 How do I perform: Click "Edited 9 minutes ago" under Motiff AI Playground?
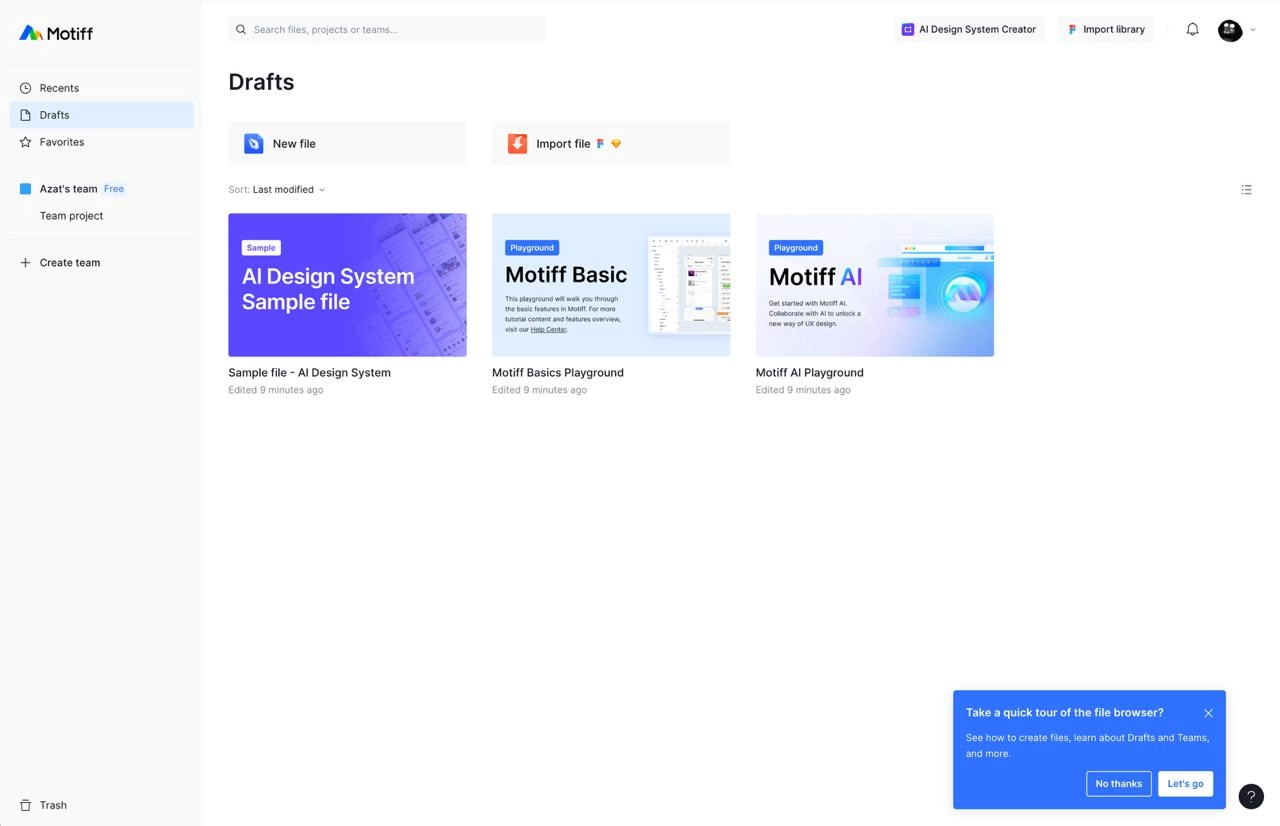tap(803, 390)
